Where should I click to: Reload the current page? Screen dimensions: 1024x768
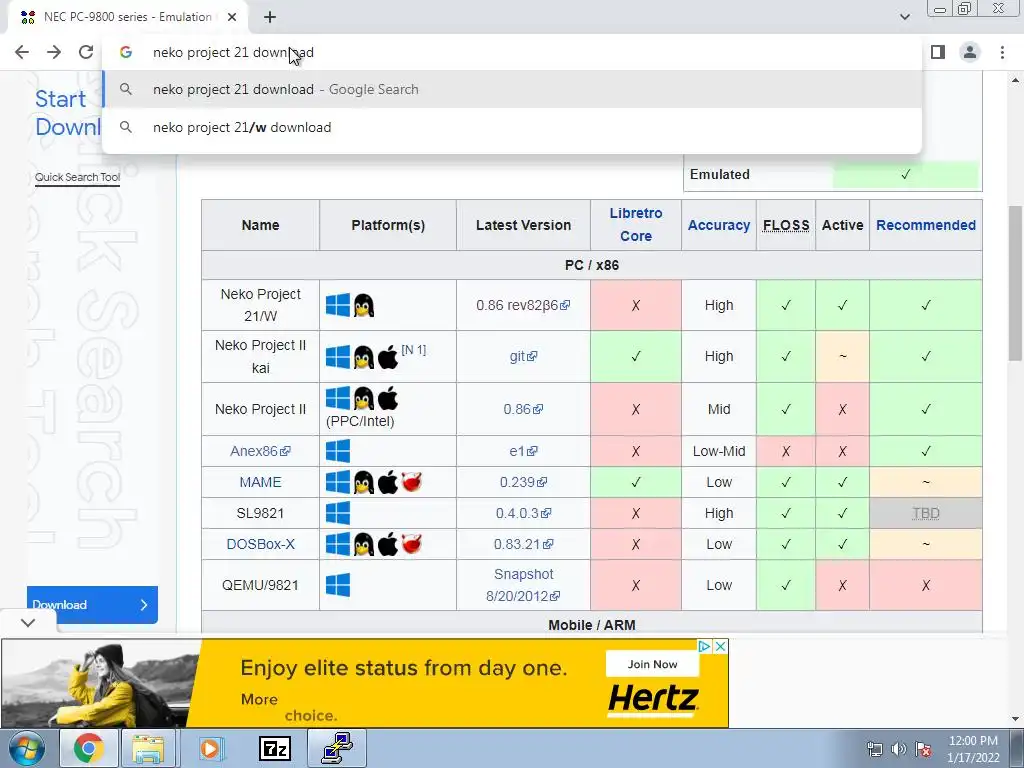point(86,52)
